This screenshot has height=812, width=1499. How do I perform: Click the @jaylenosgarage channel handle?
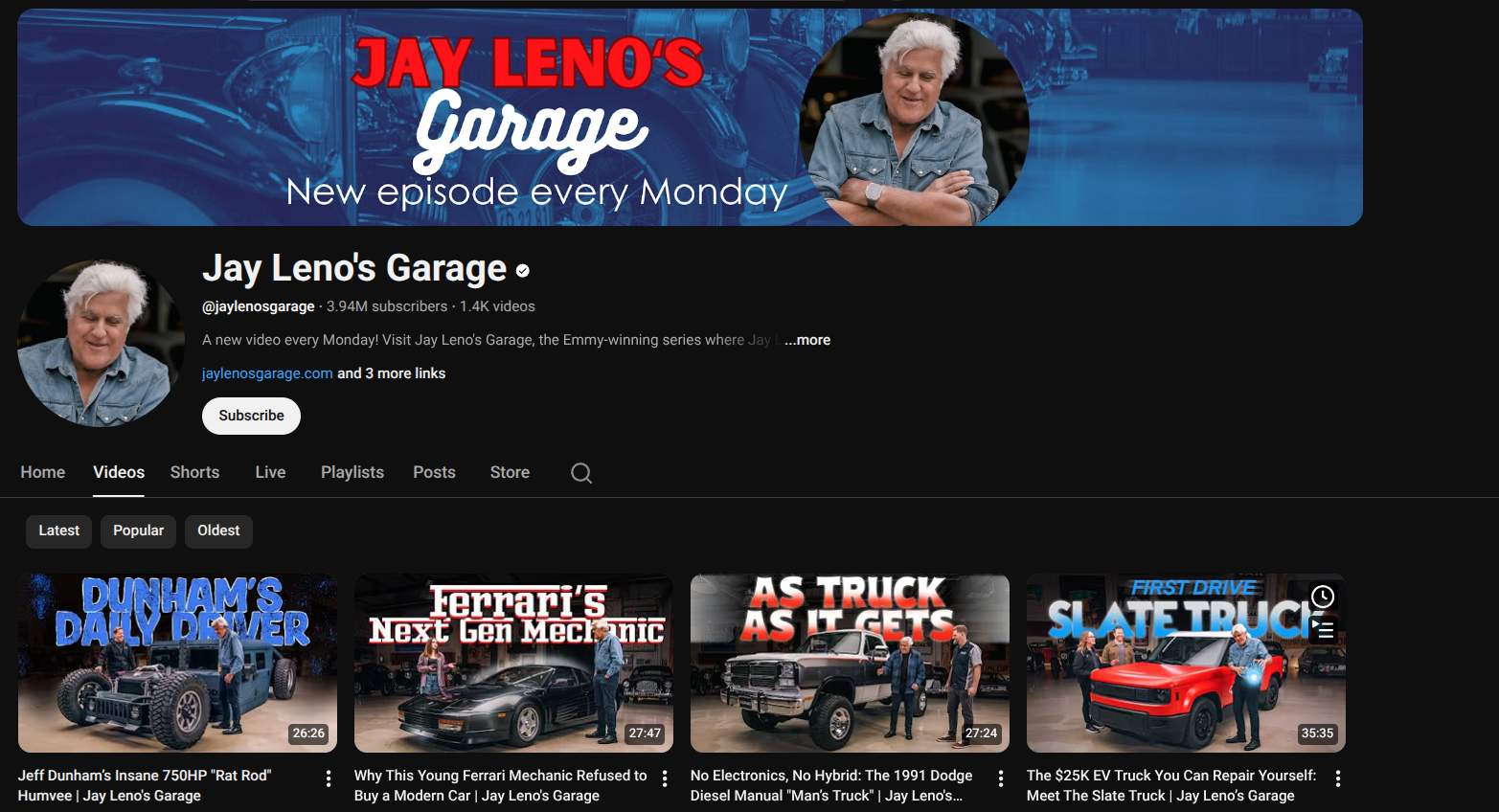pos(259,306)
